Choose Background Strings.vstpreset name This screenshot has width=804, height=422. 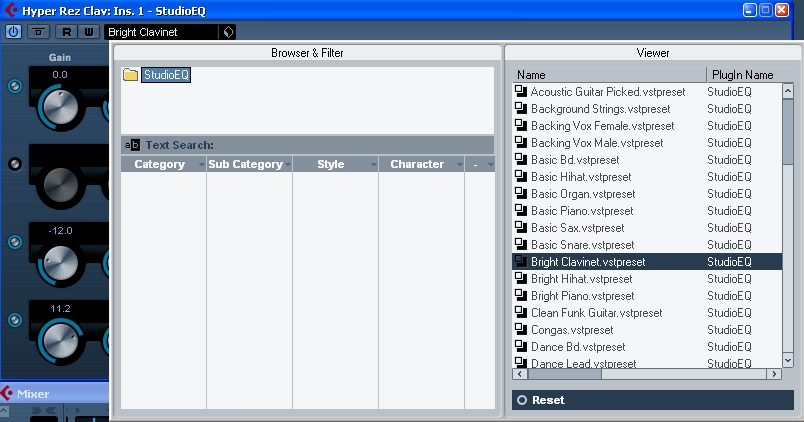[600, 109]
